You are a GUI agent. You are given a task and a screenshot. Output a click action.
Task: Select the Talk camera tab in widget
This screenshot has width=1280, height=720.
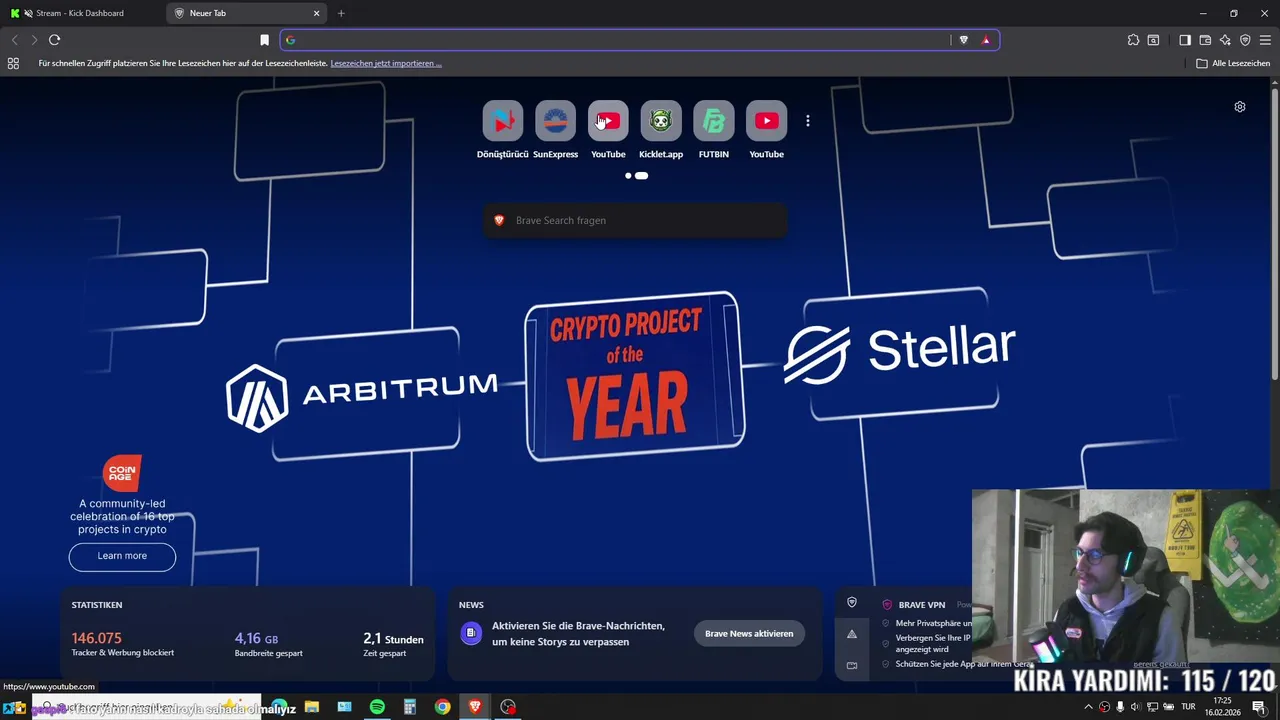[x=852, y=665]
